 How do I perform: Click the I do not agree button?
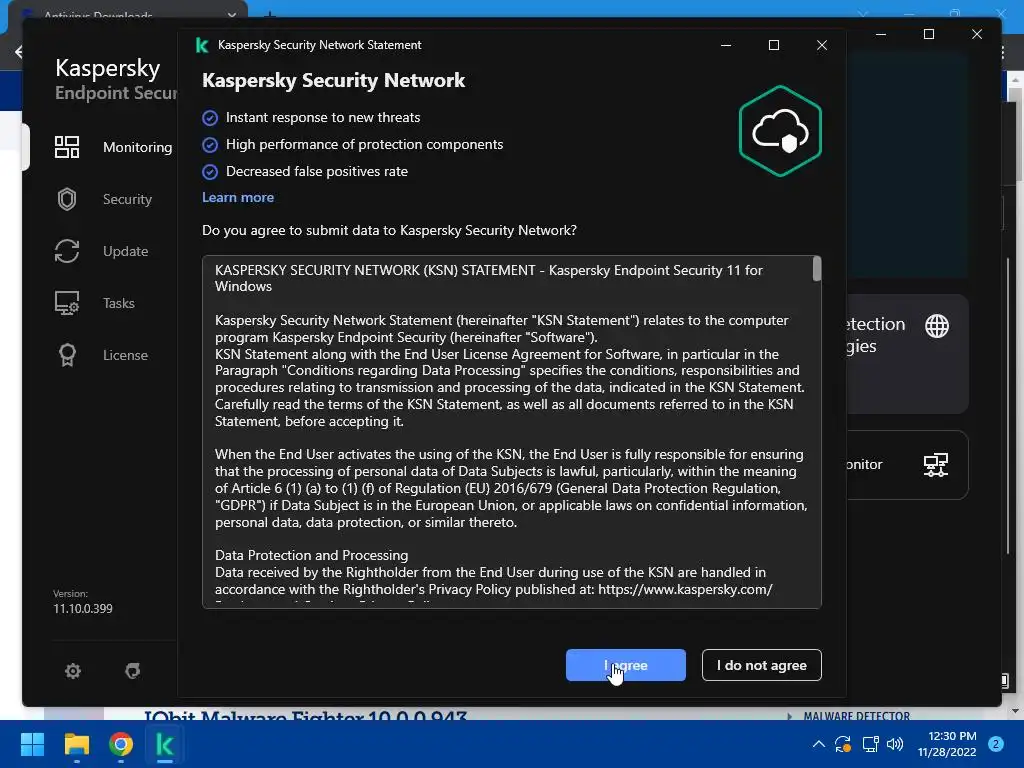[761, 665]
